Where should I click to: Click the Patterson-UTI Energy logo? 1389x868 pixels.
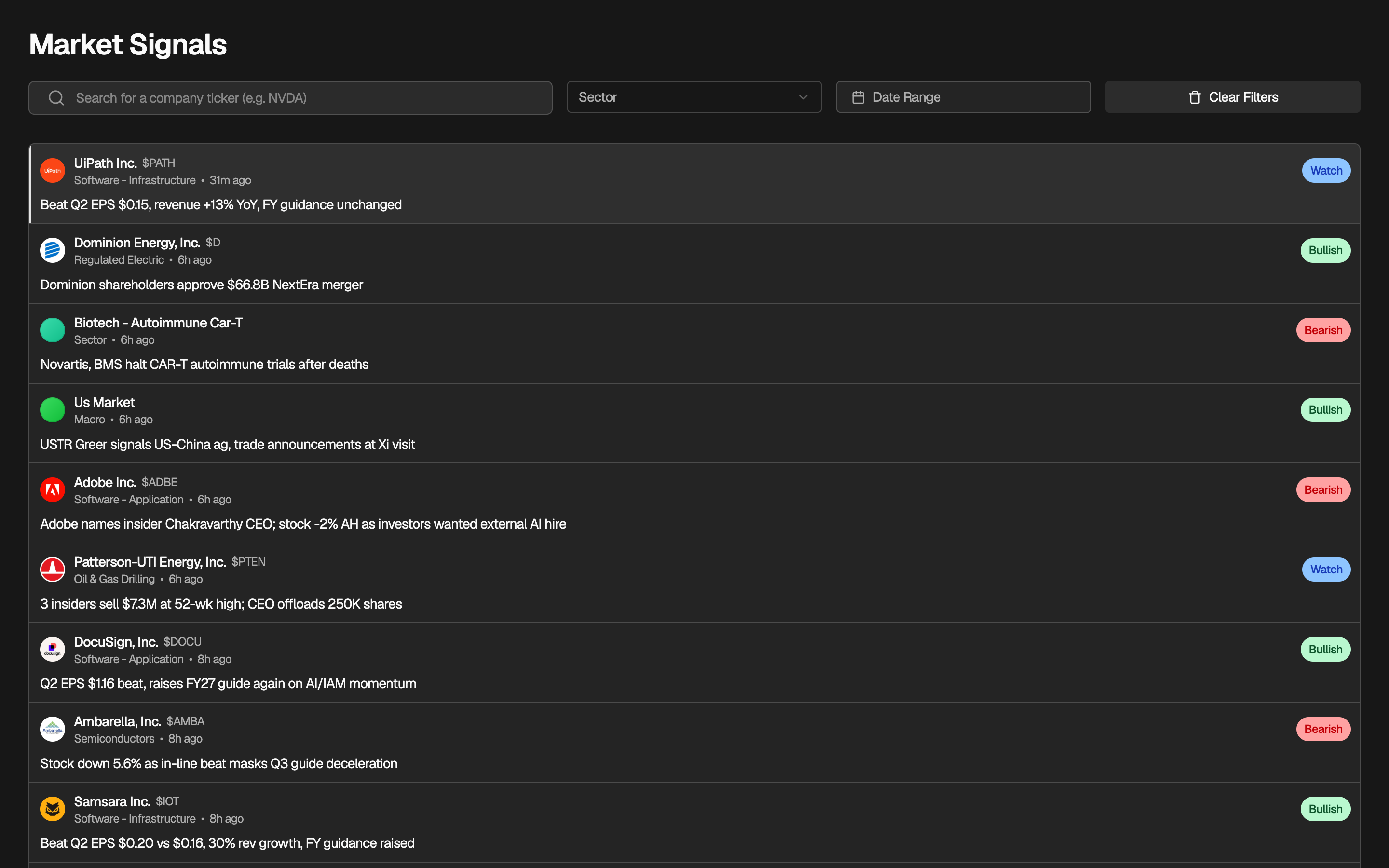tap(52, 570)
